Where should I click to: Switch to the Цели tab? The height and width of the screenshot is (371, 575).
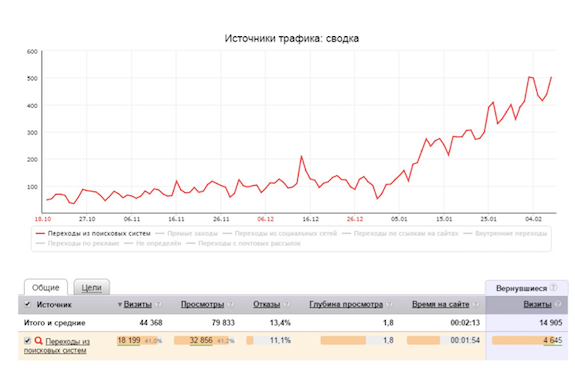tap(91, 287)
